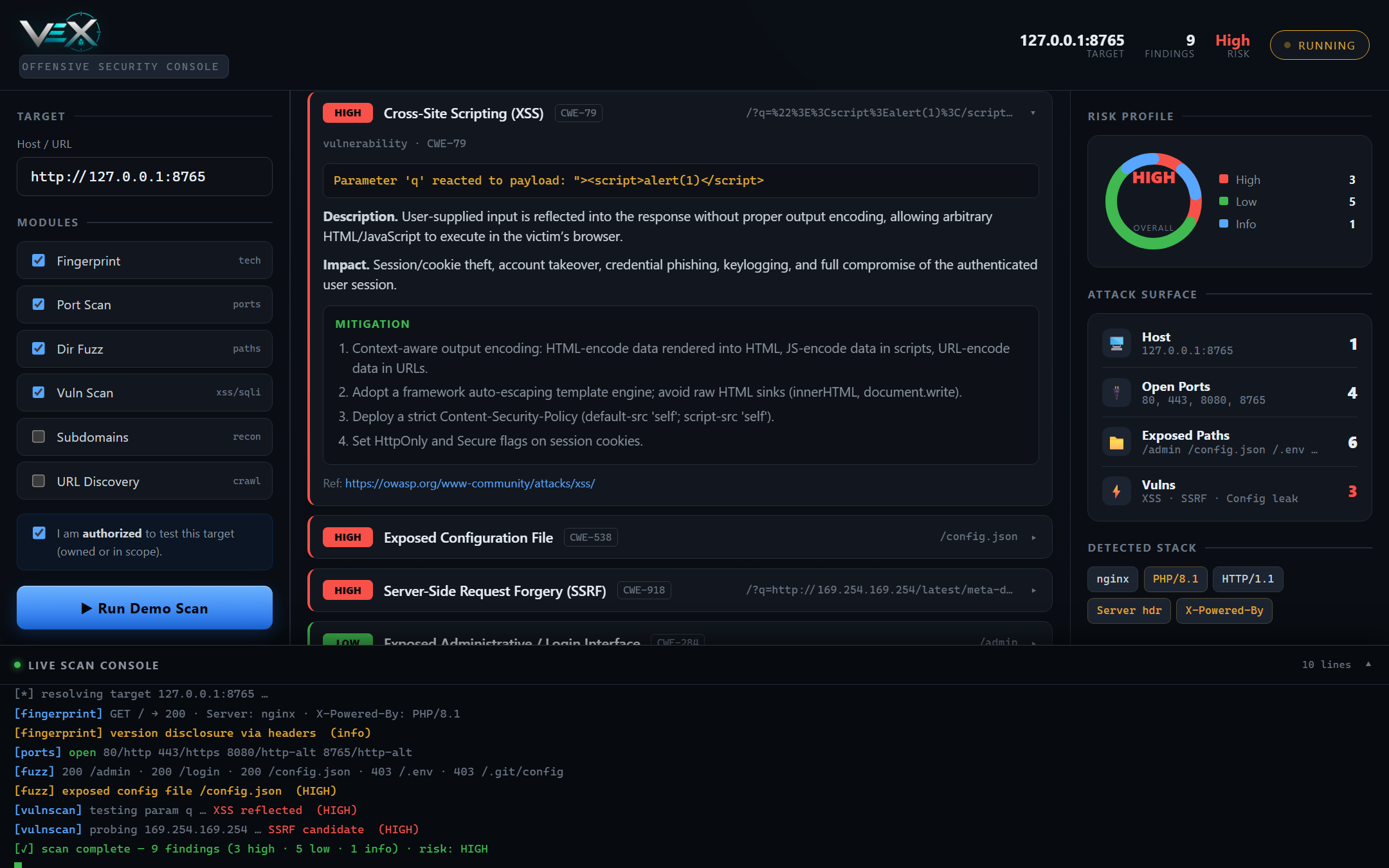Click the overall risk donut chart
Image resolution: width=1389 pixels, height=868 pixels.
click(1154, 201)
